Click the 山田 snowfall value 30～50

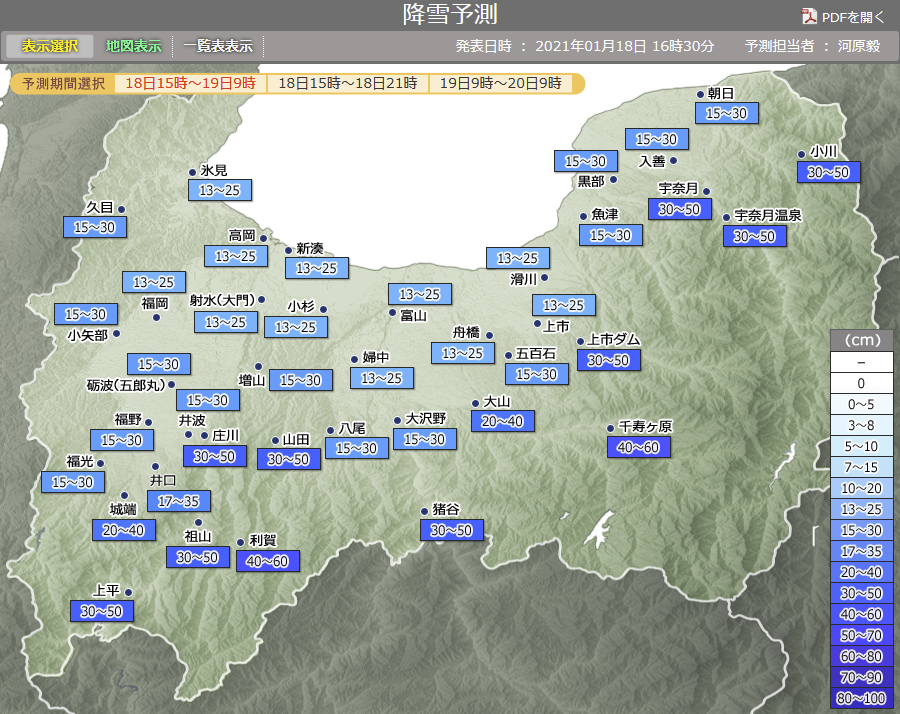[289, 459]
